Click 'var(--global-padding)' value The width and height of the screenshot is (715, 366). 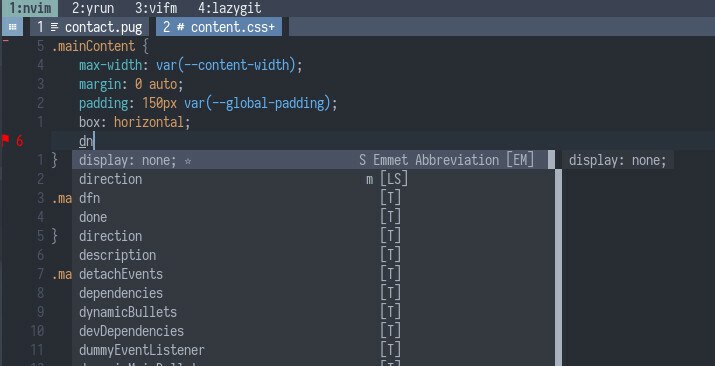[257, 103]
